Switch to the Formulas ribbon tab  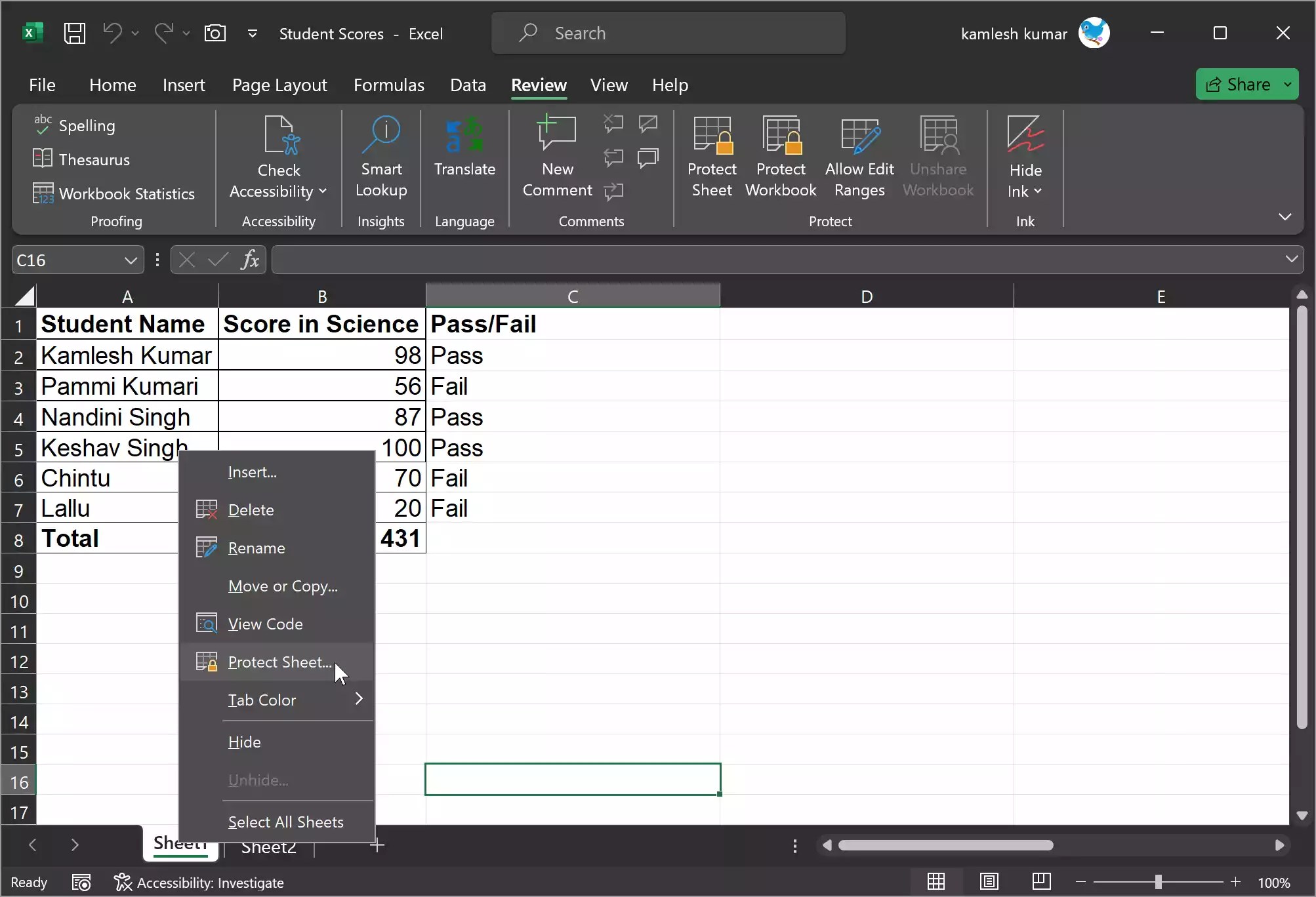tap(388, 85)
